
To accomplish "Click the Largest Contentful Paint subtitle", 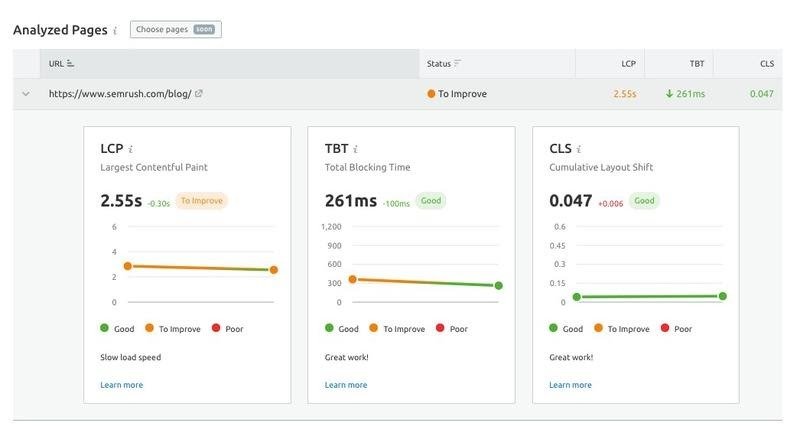I will (x=154, y=167).
